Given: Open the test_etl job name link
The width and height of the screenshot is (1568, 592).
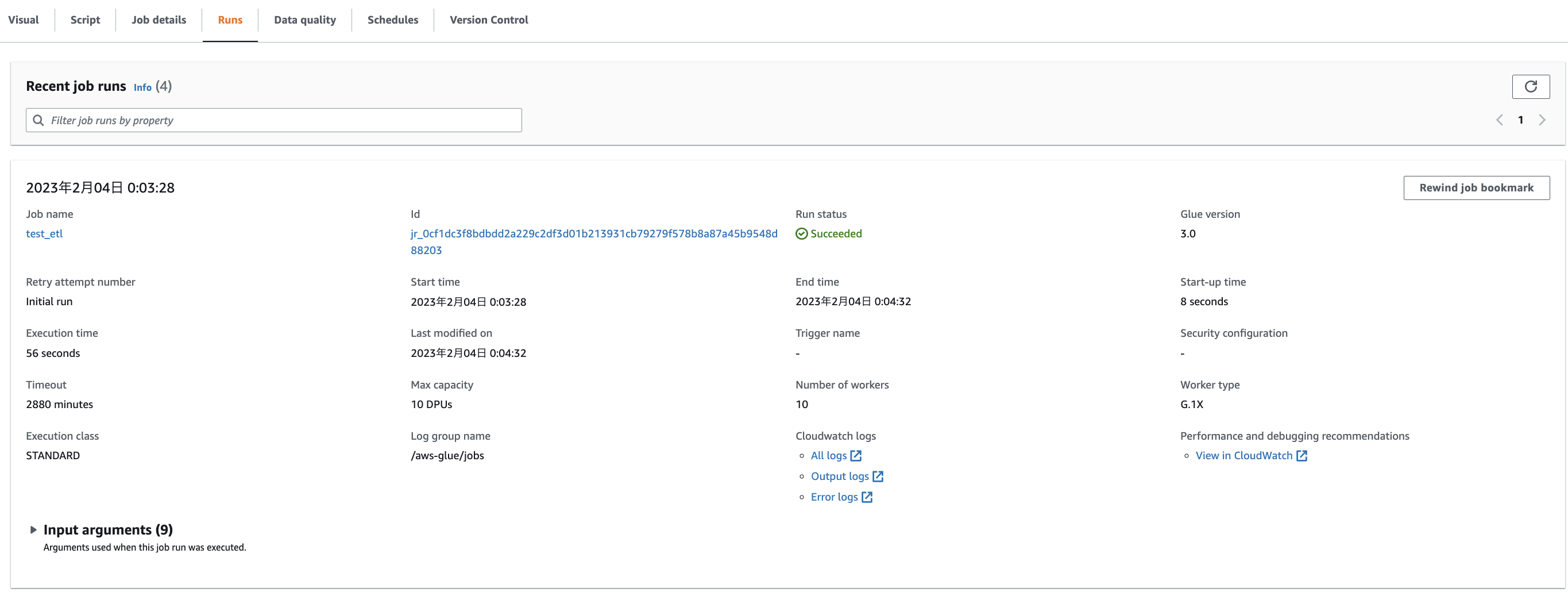Looking at the screenshot, I should click(44, 234).
